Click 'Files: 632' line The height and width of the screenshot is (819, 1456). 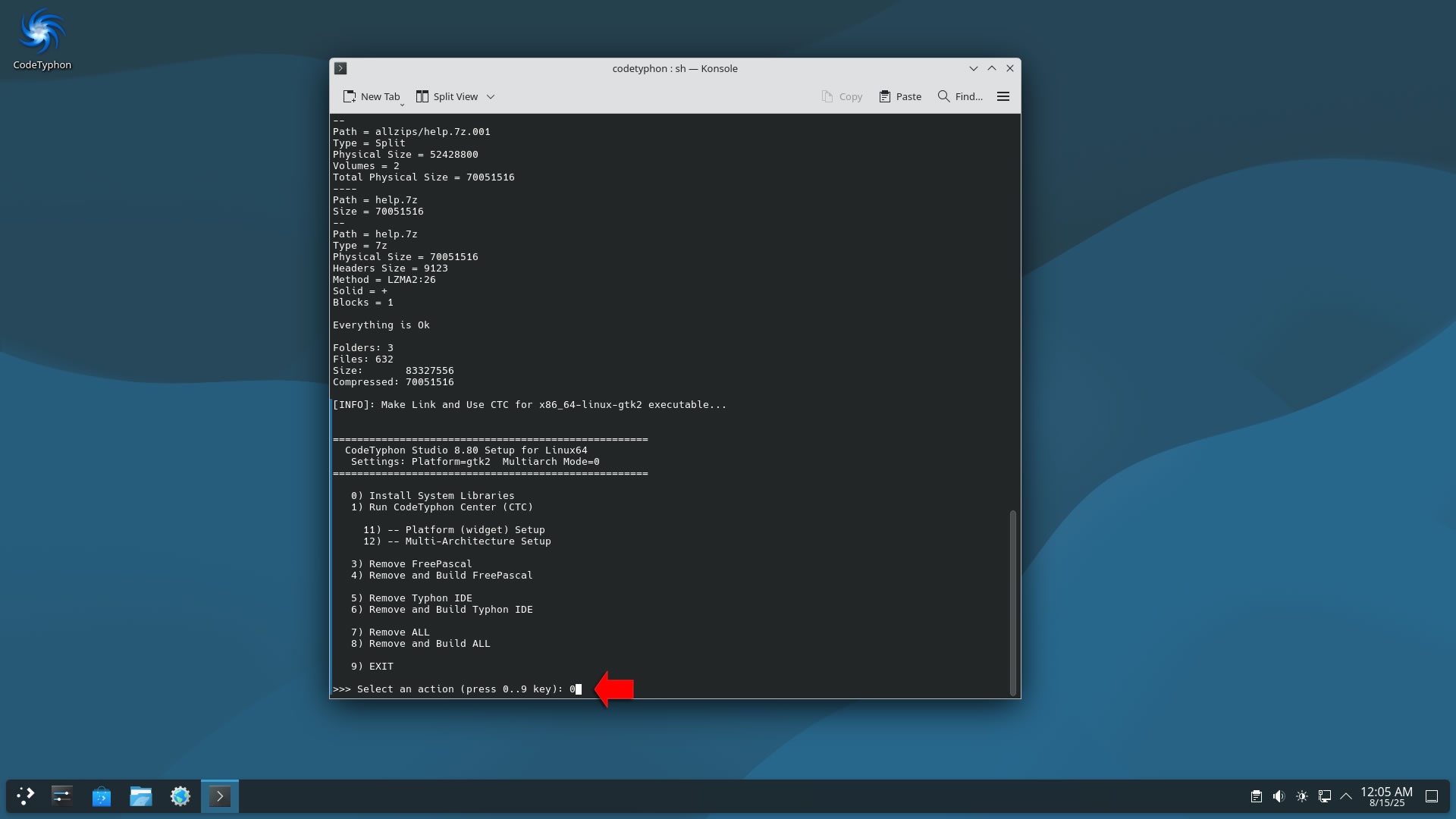[362, 359]
